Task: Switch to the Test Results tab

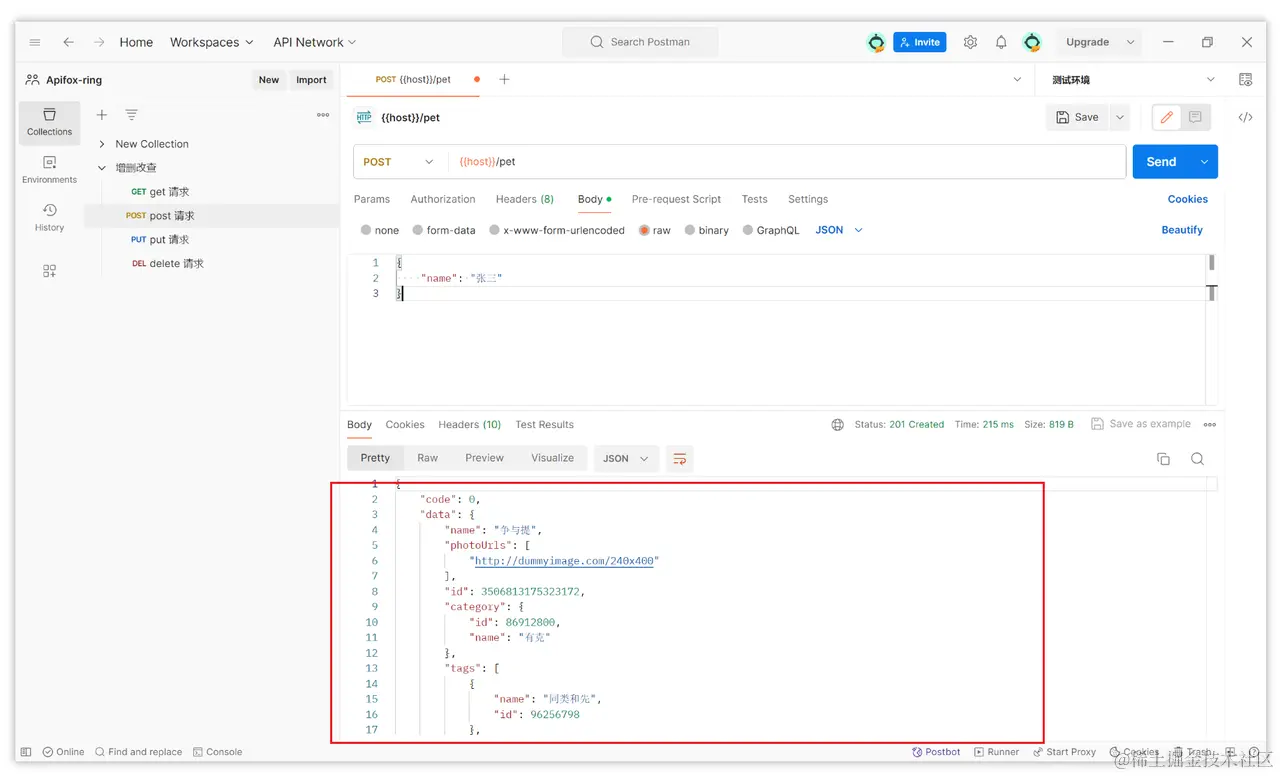Action: (x=545, y=424)
